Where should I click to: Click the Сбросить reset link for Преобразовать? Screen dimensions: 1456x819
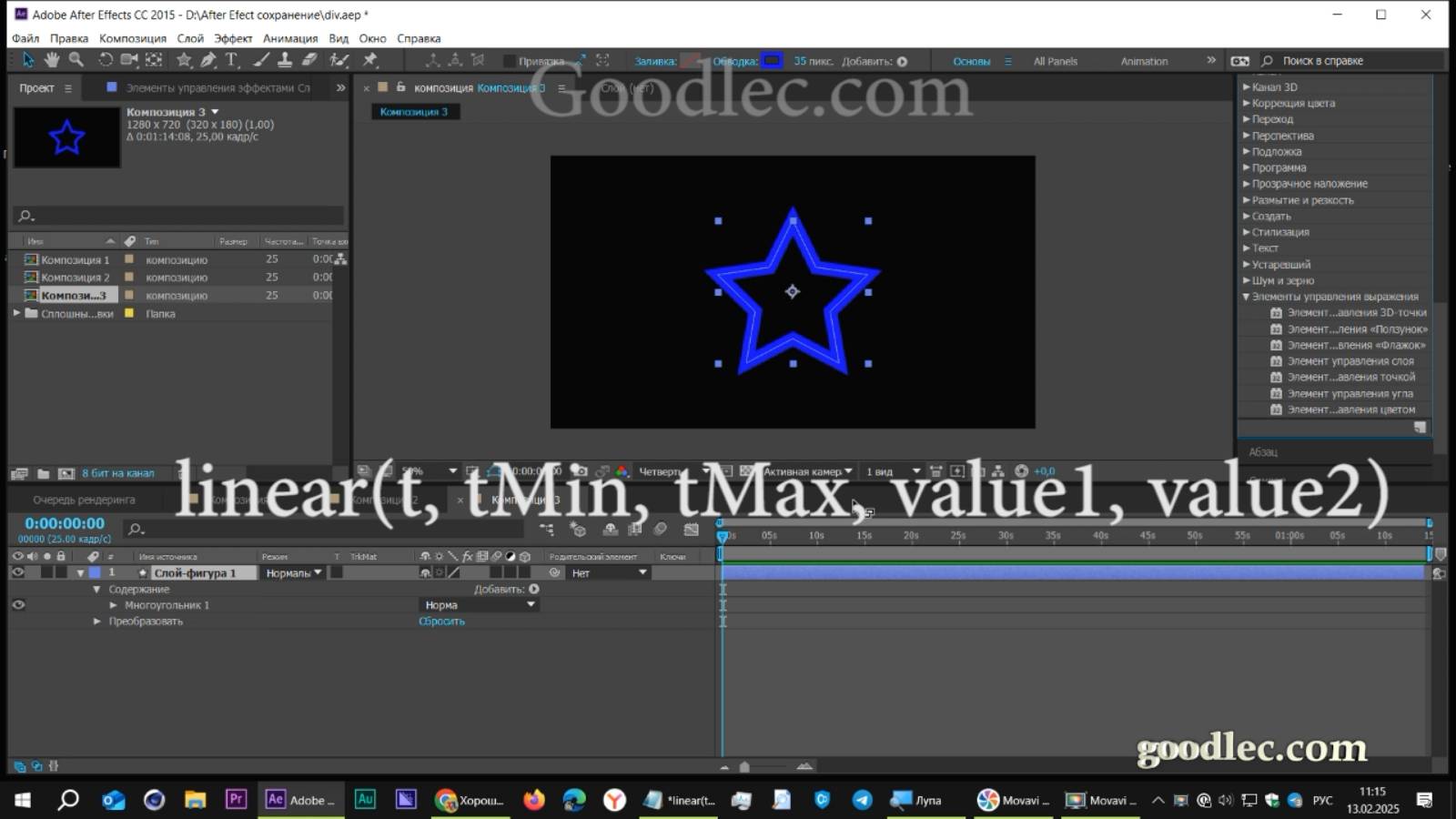click(x=441, y=622)
